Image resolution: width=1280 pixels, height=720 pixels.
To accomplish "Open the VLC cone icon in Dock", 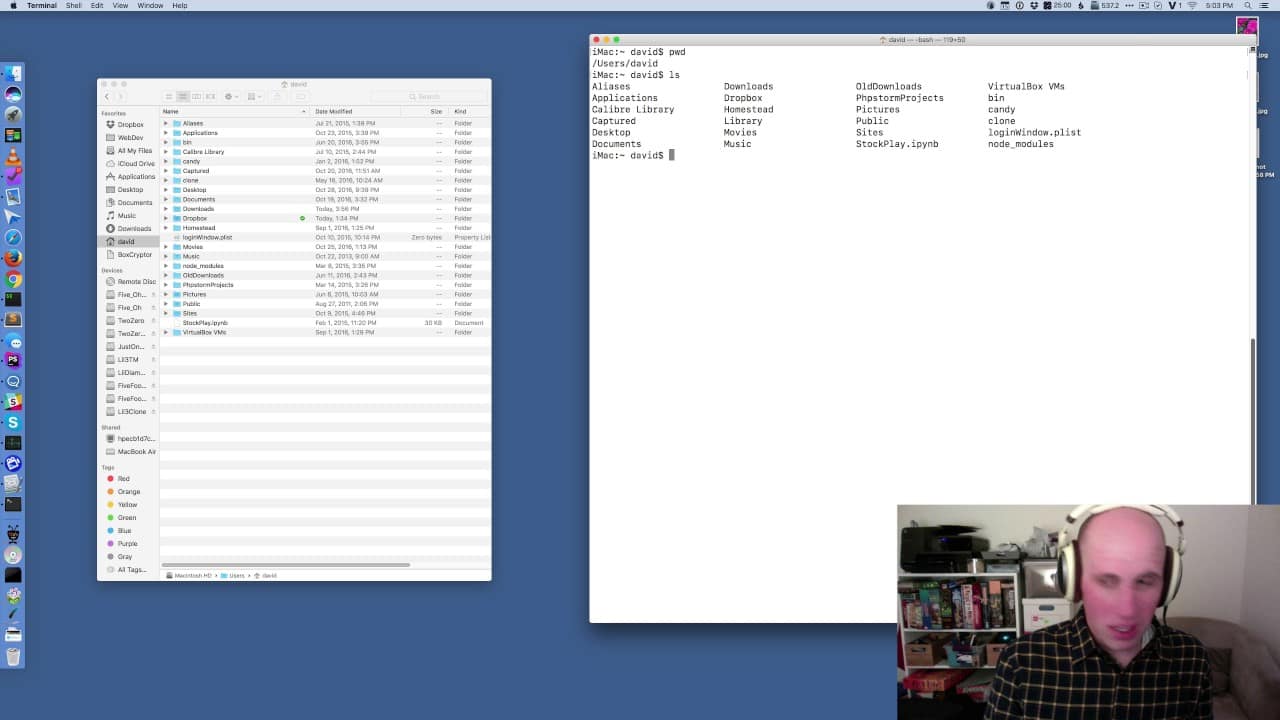I will pos(13,155).
